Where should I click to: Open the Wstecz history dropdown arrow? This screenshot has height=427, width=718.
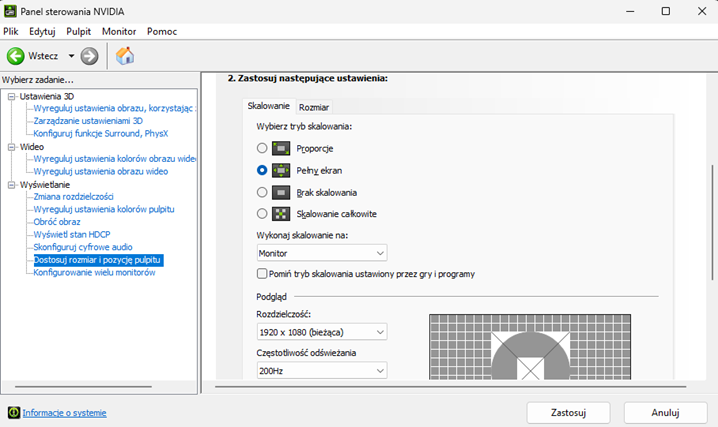(71, 56)
